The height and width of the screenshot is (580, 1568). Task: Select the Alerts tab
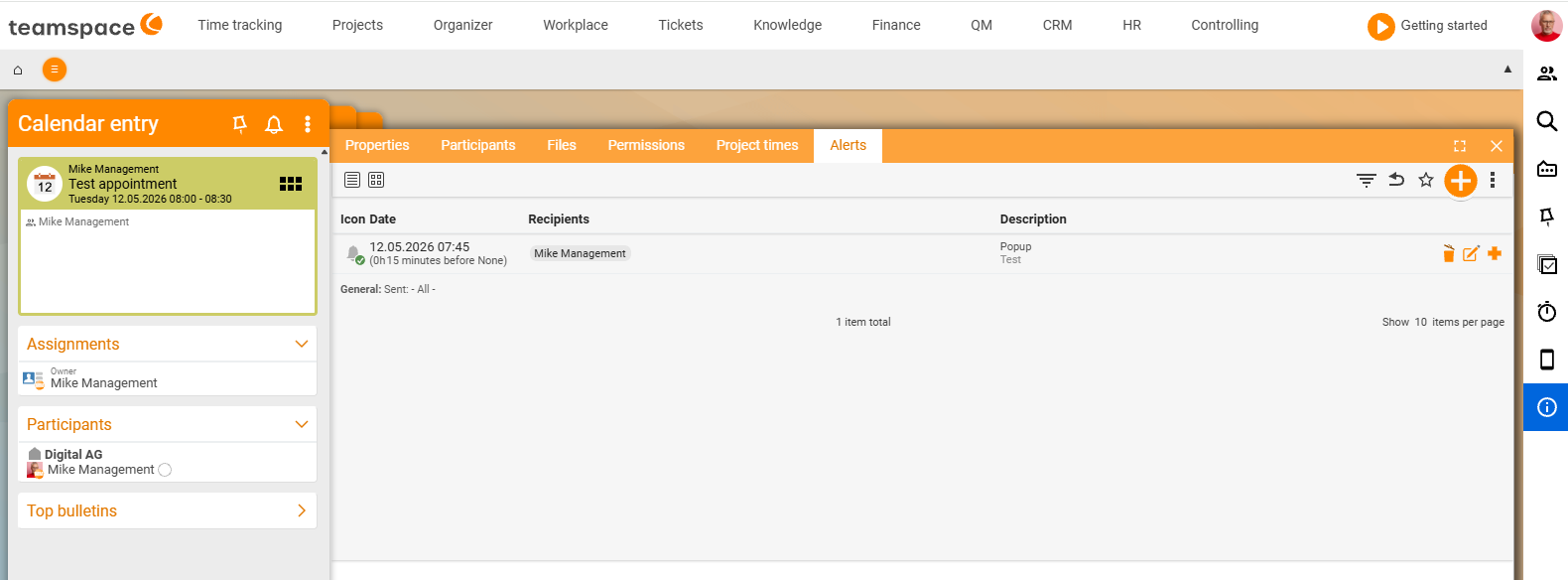(x=849, y=145)
